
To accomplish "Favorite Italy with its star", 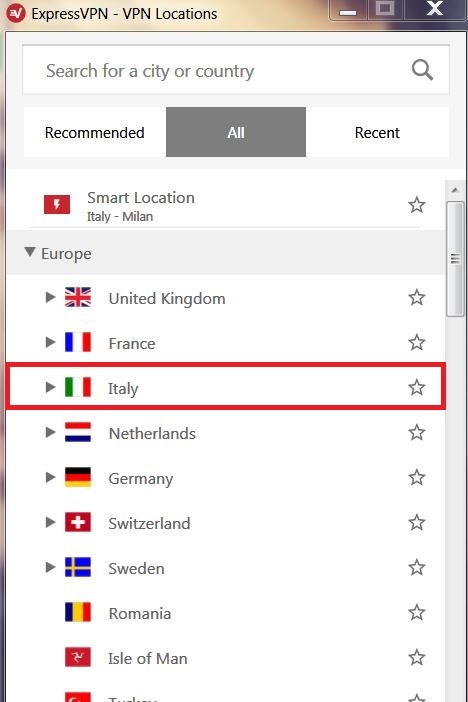I will coord(416,387).
